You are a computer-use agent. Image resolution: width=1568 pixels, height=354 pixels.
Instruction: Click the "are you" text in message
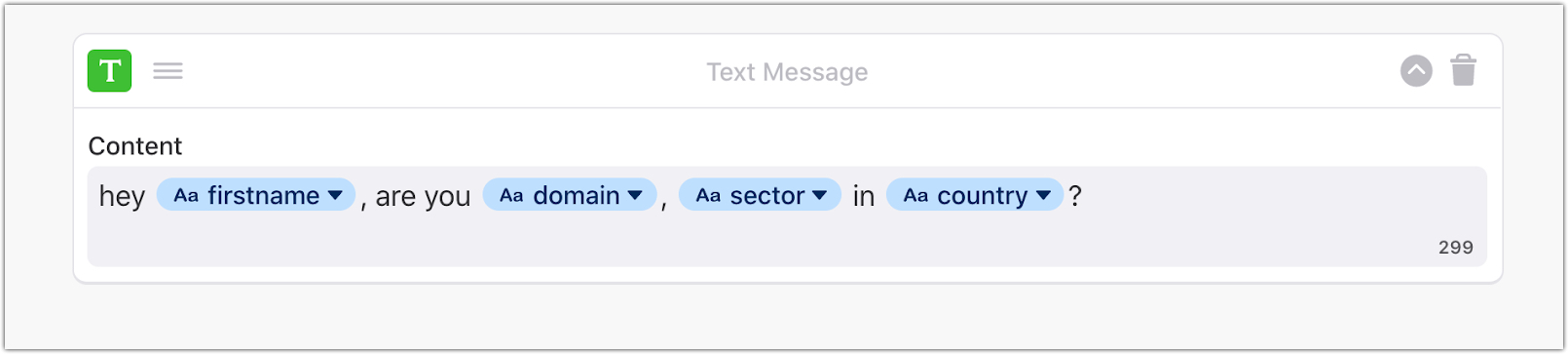coord(423,197)
